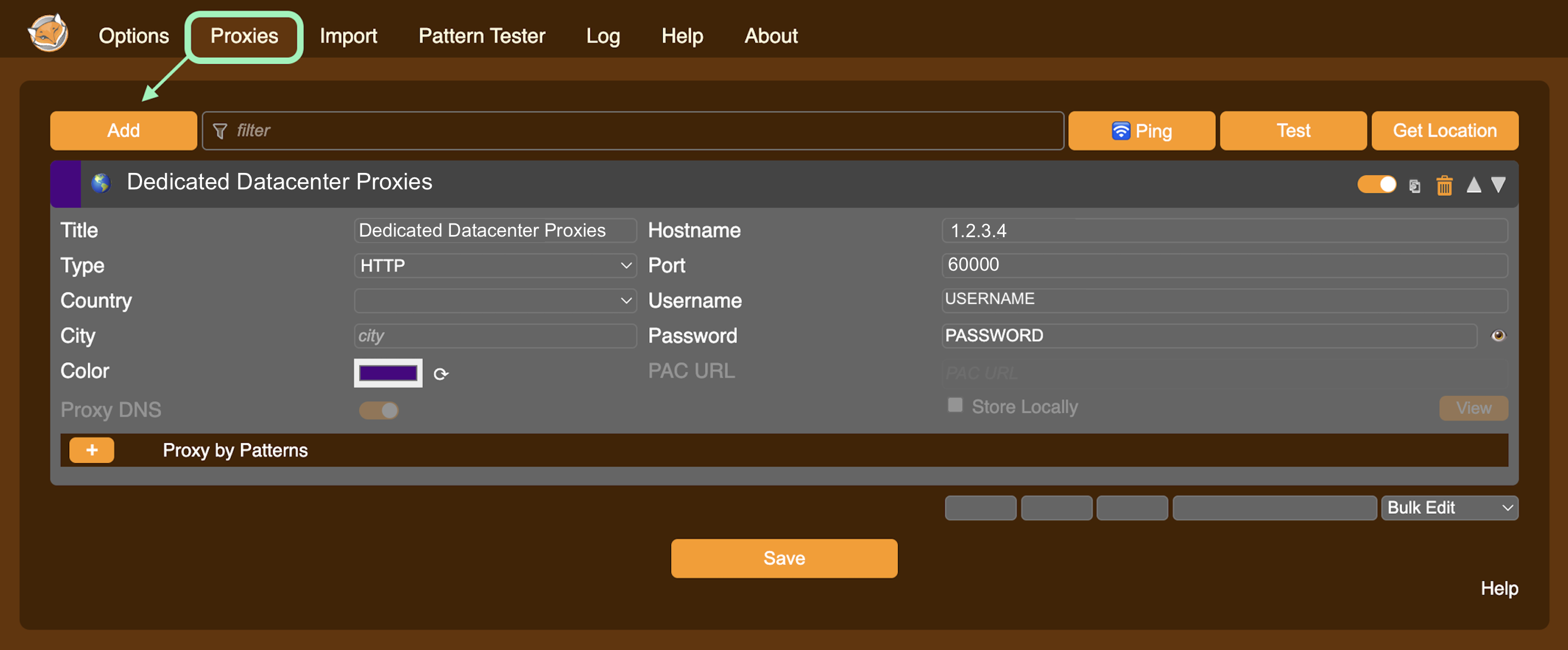This screenshot has width=1568, height=650.
Task: Switch to the Pattern Tester tab
Action: tap(482, 36)
